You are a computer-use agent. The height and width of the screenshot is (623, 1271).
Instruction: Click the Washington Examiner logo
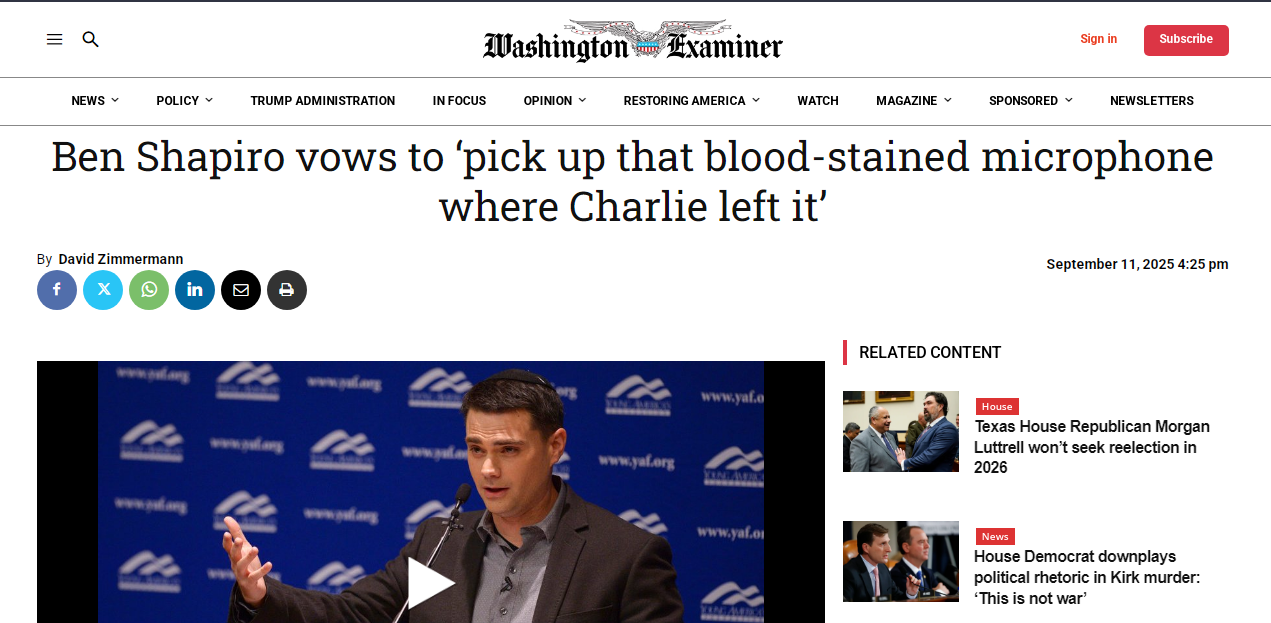point(633,41)
